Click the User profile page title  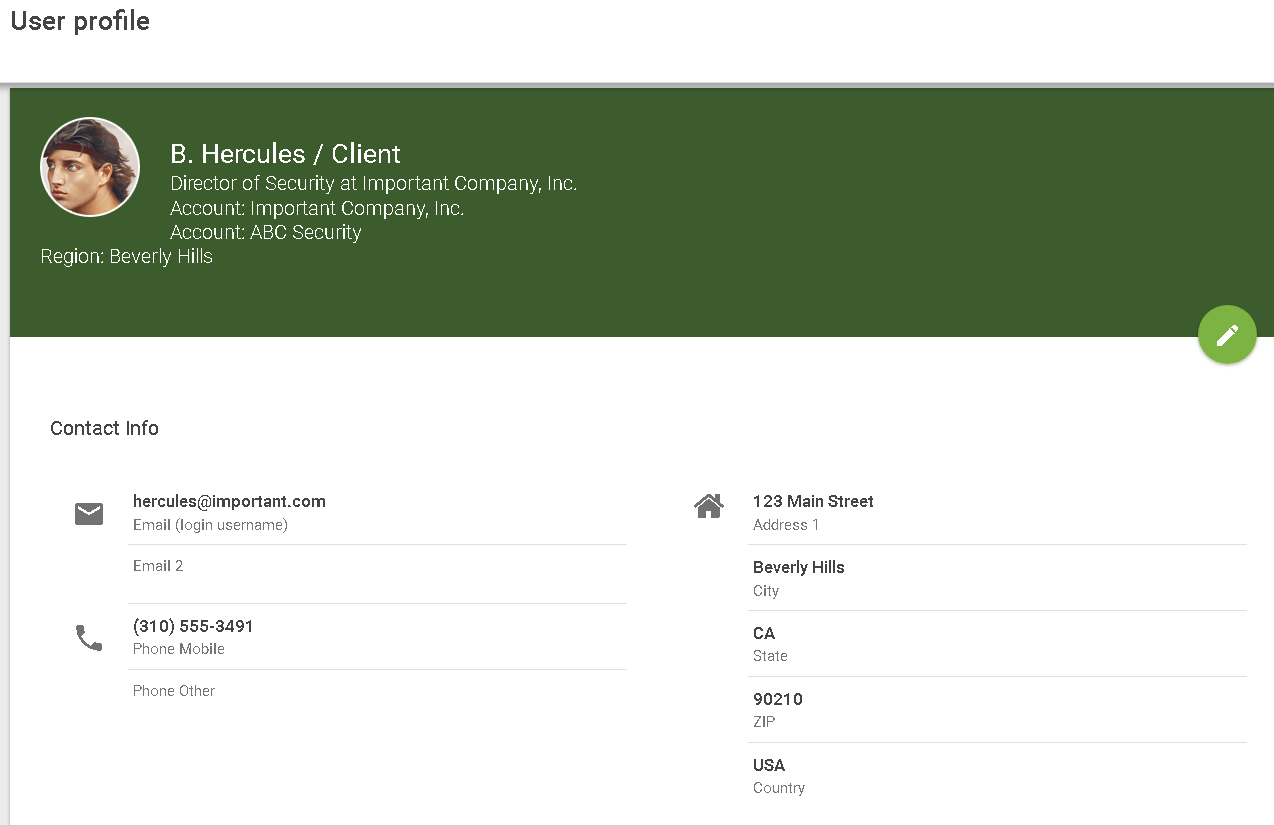click(80, 21)
